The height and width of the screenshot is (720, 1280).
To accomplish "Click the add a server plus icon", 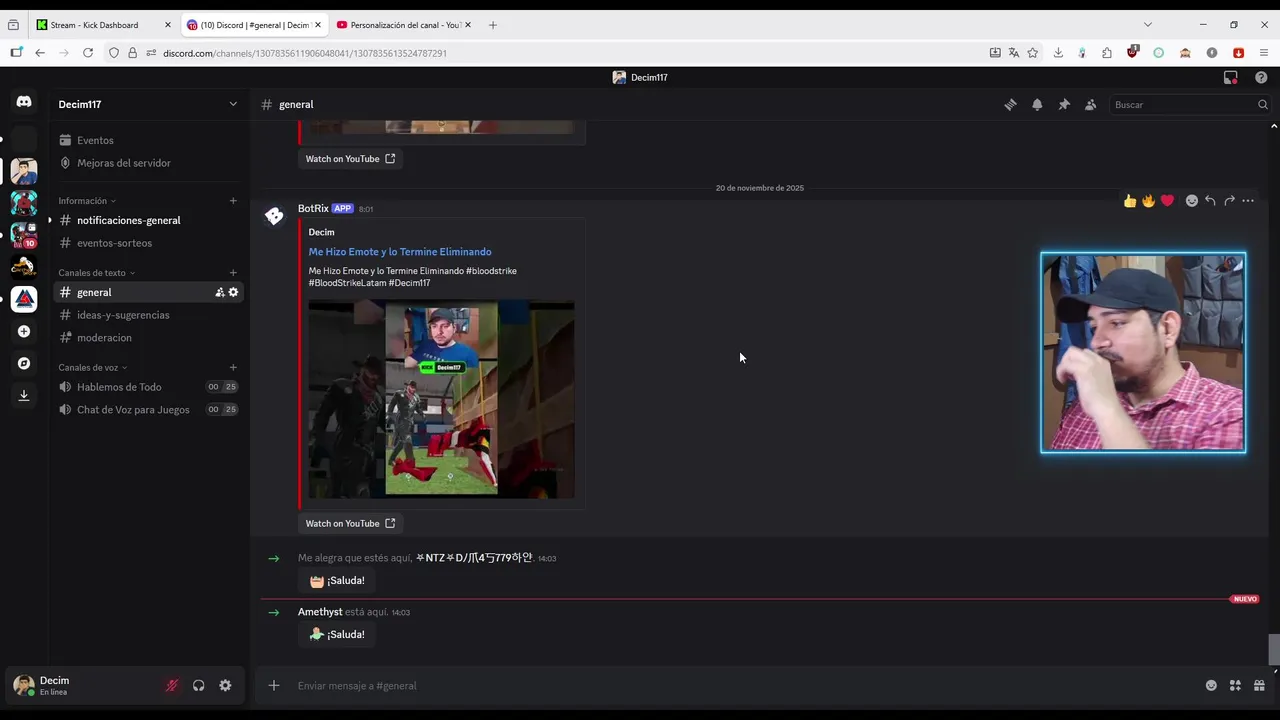I will click(x=24, y=331).
